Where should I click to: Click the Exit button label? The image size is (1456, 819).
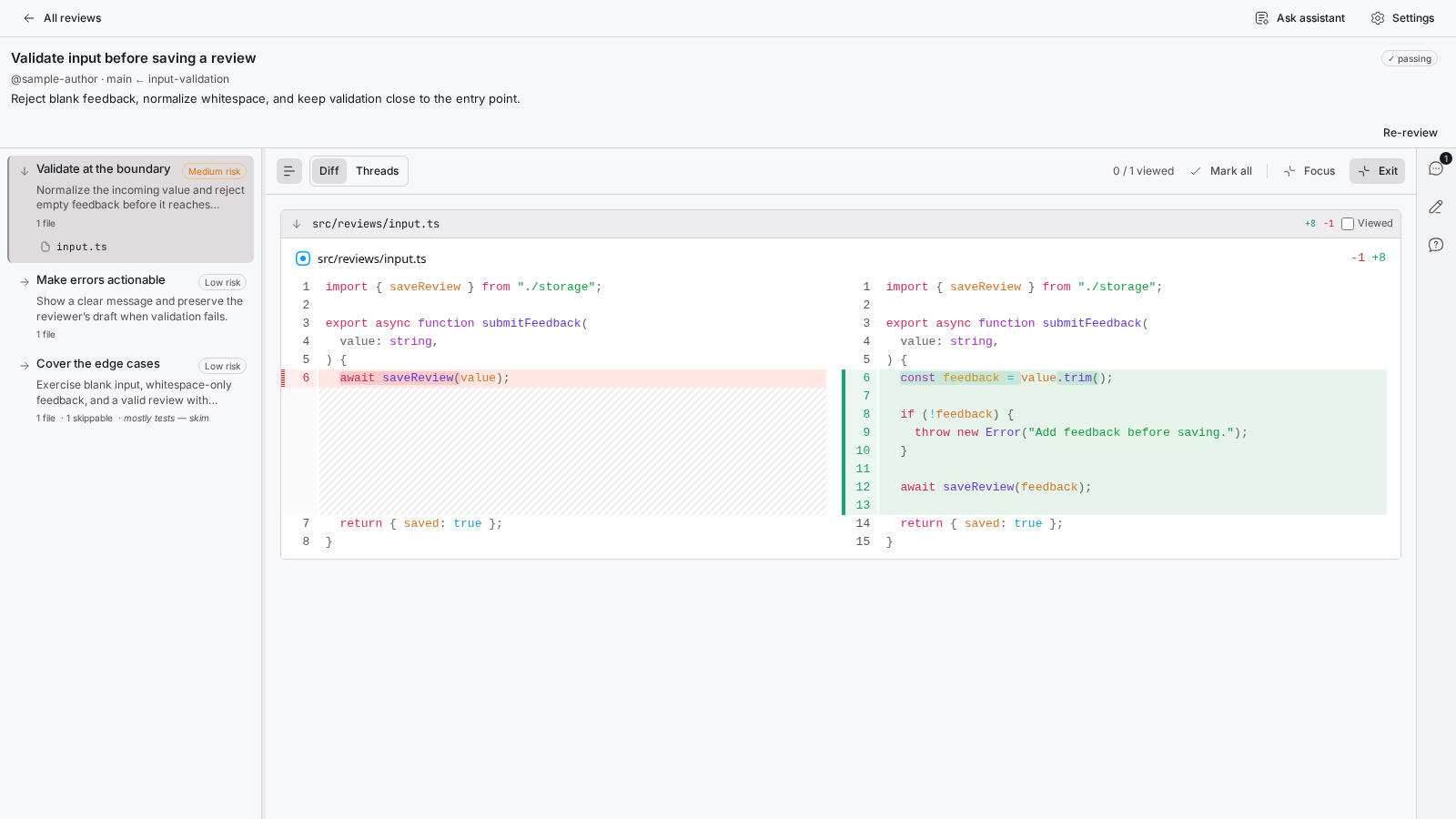pyautogui.click(x=1388, y=171)
